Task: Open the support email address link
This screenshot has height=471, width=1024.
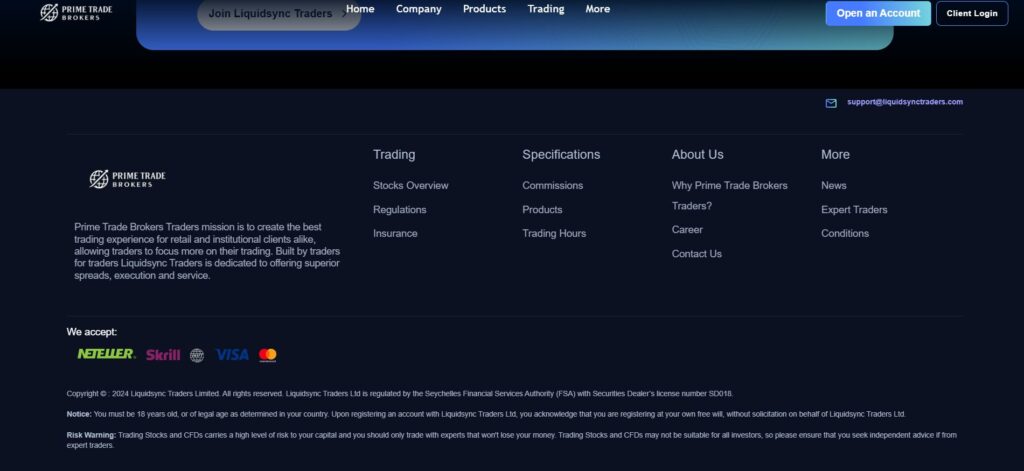Action: pos(904,102)
